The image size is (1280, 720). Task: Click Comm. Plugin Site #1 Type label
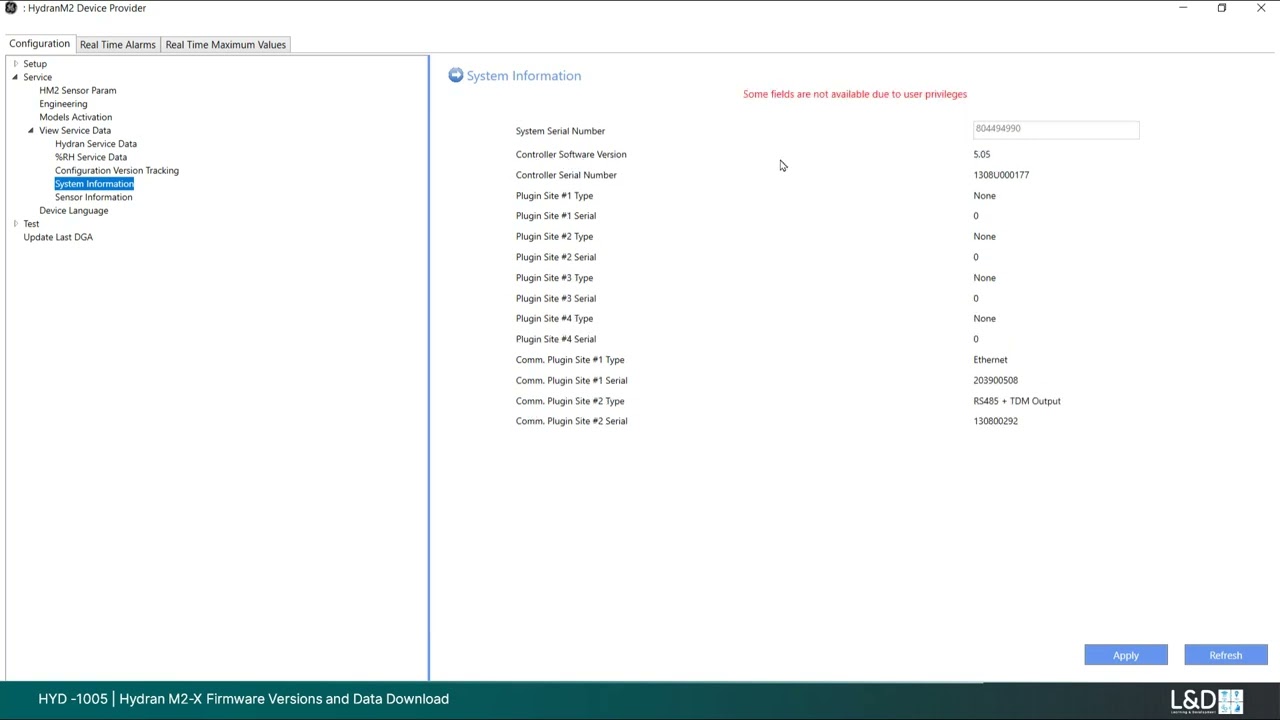[570, 360]
